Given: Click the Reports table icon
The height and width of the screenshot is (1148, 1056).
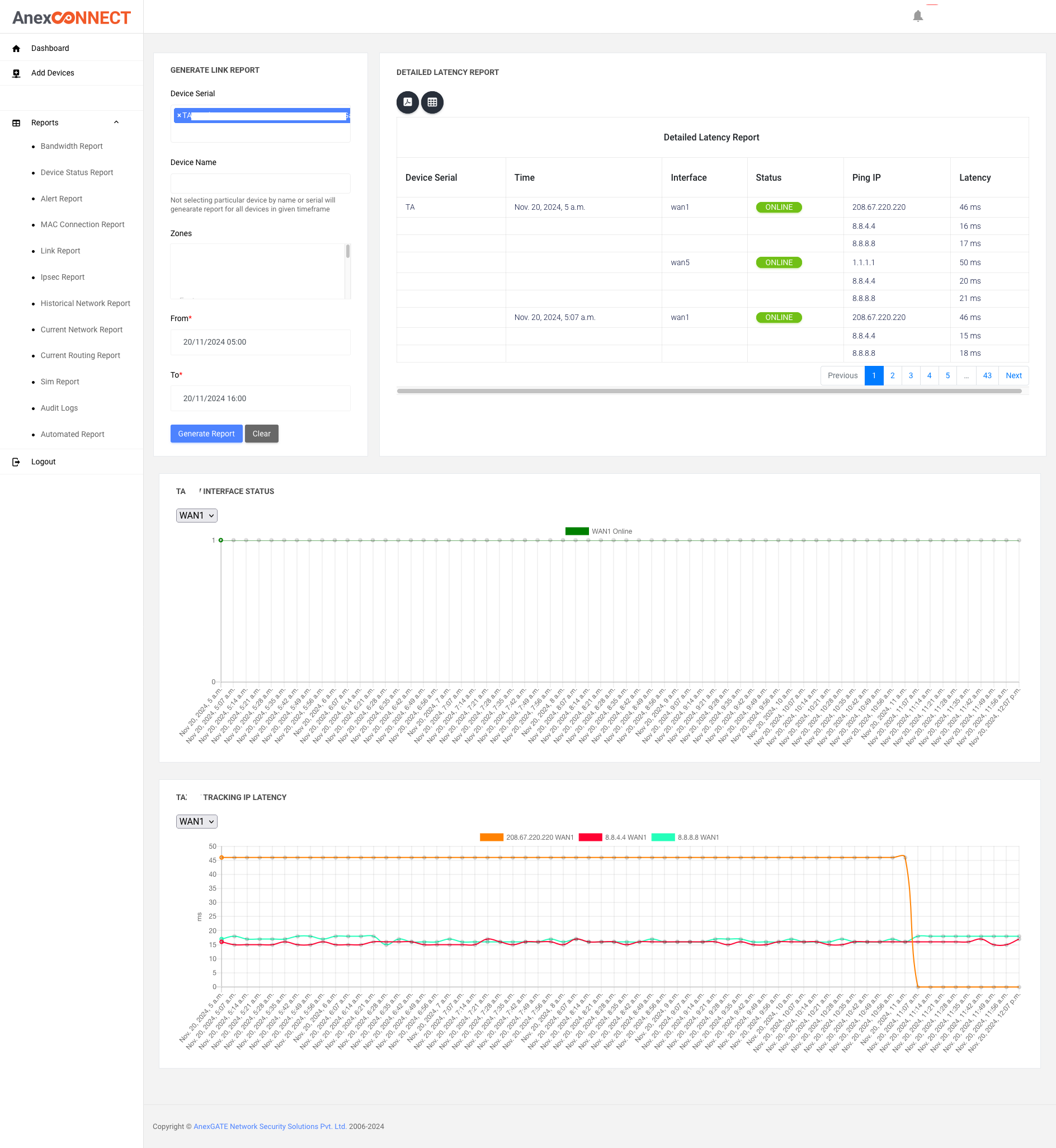Looking at the screenshot, I should pos(16,123).
